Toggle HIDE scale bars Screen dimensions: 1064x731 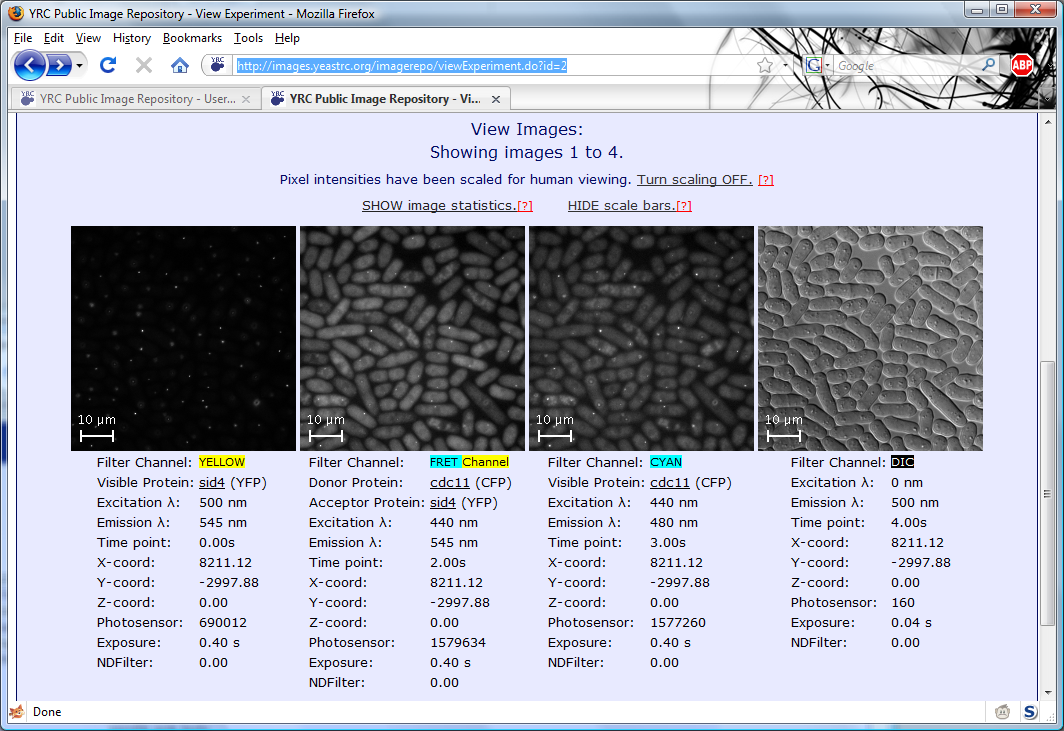click(x=621, y=205)
